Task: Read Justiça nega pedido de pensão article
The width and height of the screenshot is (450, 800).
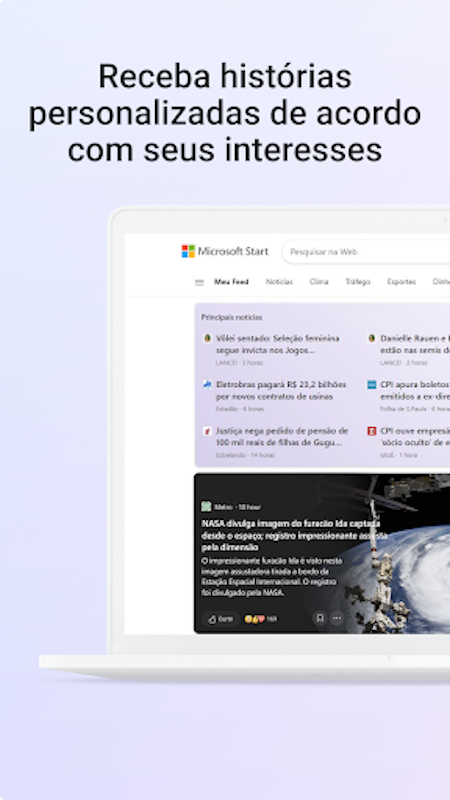Action: tap(282, 437)
